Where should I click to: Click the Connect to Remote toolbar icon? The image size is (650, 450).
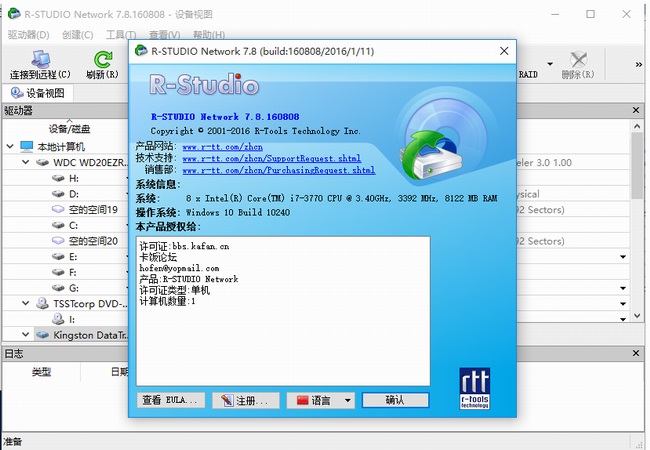40,60
